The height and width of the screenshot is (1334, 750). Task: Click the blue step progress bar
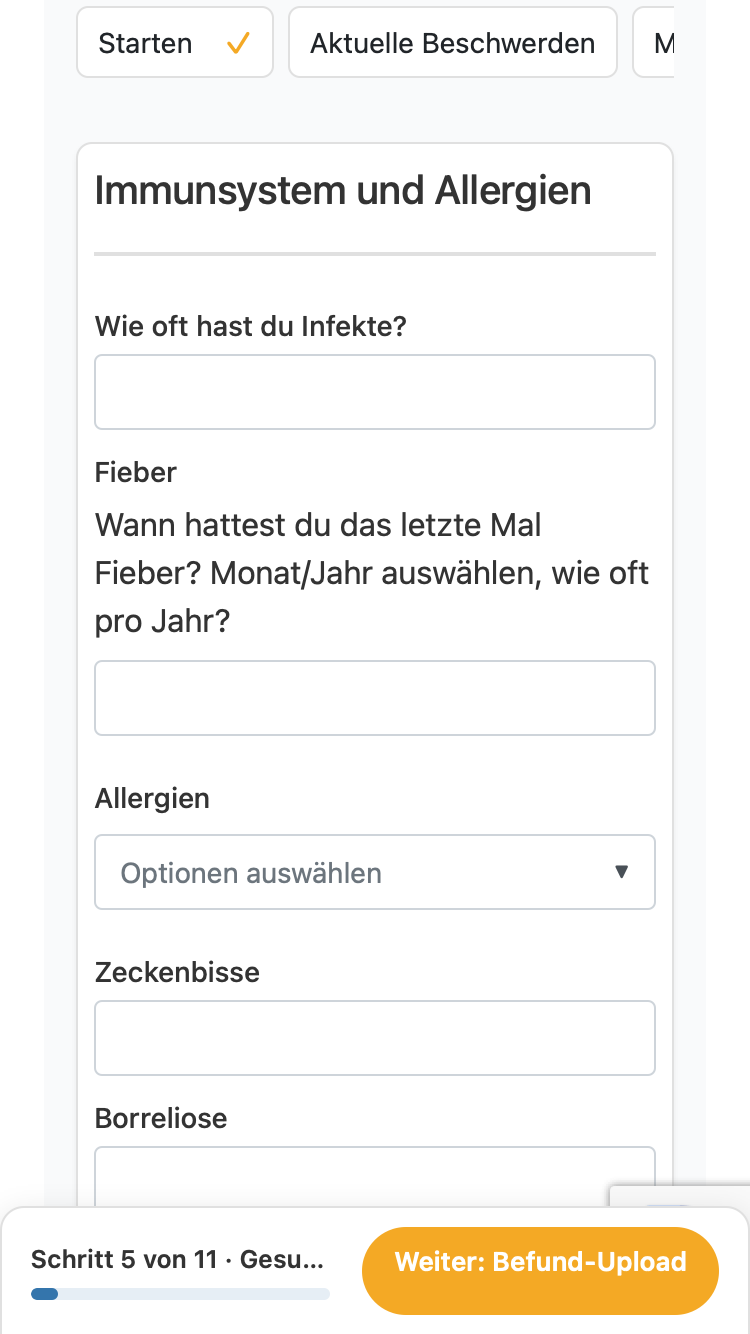click(x=180, y=1294)
